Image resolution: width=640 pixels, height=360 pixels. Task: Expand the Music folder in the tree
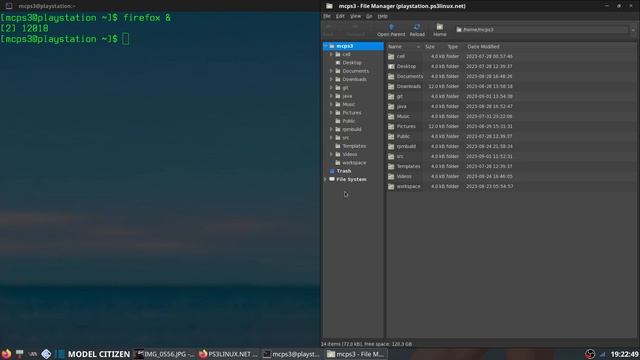(x=331, y=104)
